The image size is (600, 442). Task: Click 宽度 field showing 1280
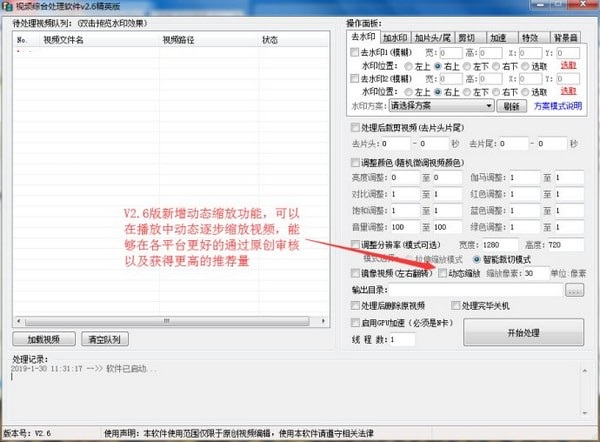(500, 245)
